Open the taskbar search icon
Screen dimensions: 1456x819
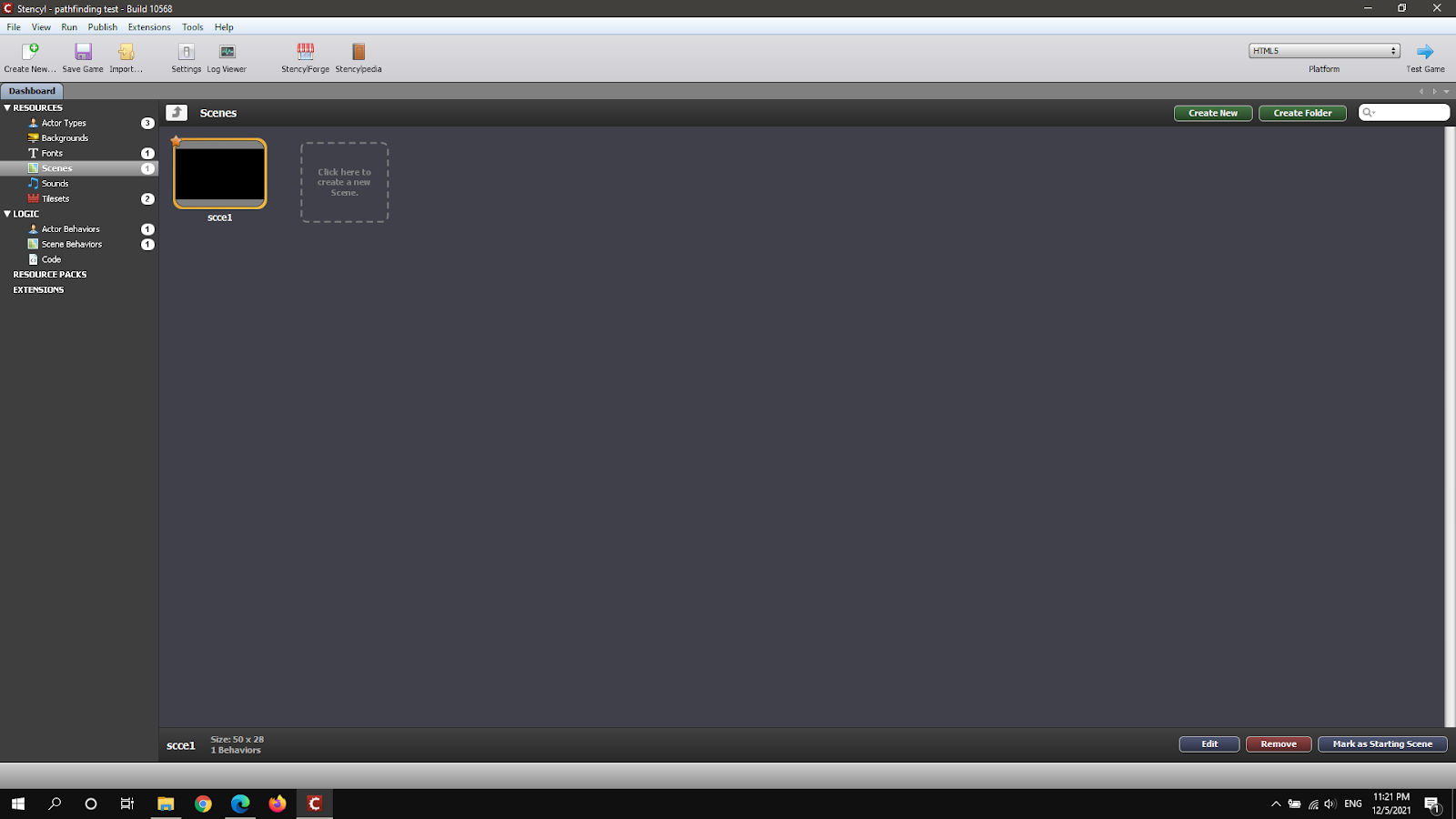point(55,804)
